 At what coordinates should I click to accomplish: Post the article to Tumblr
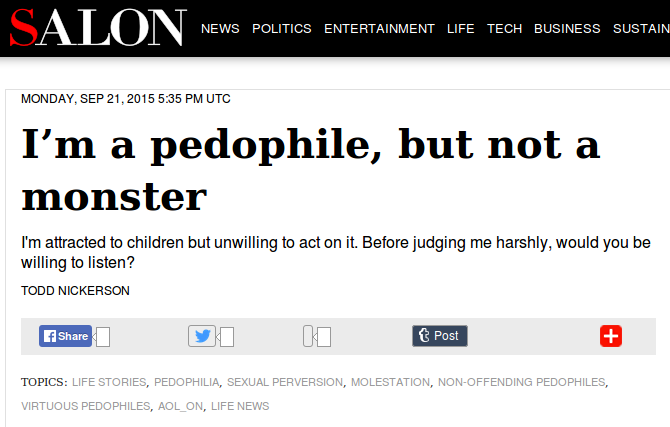point(440,336)
